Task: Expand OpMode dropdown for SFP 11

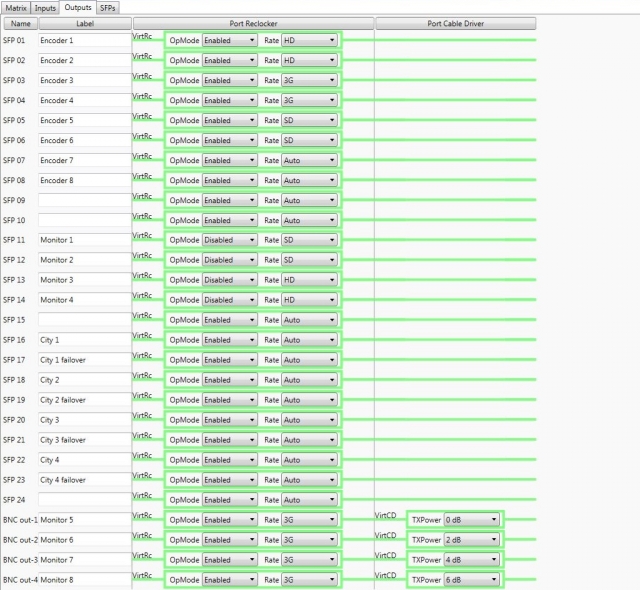Action: coord(230,241)
